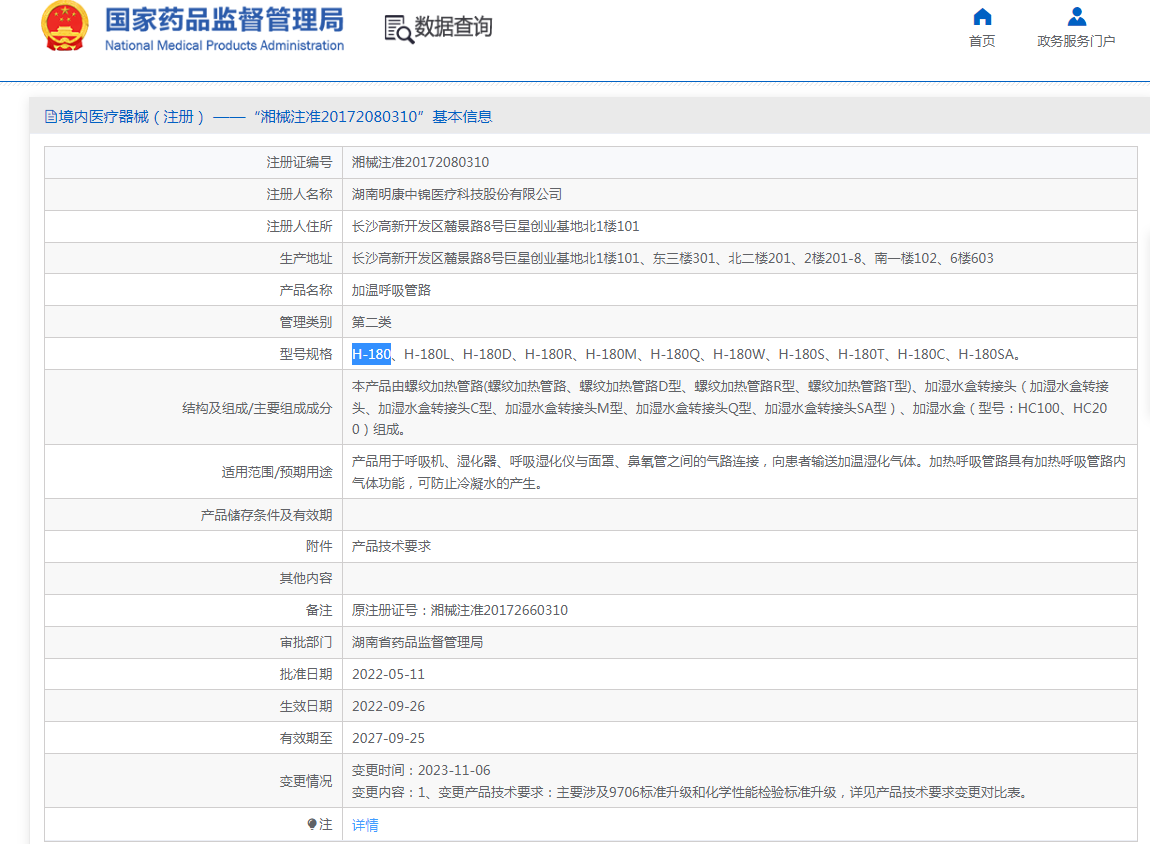Open the 详情 details link
The width and height of the screenshot is (1150, 844).
coord(365,825)
